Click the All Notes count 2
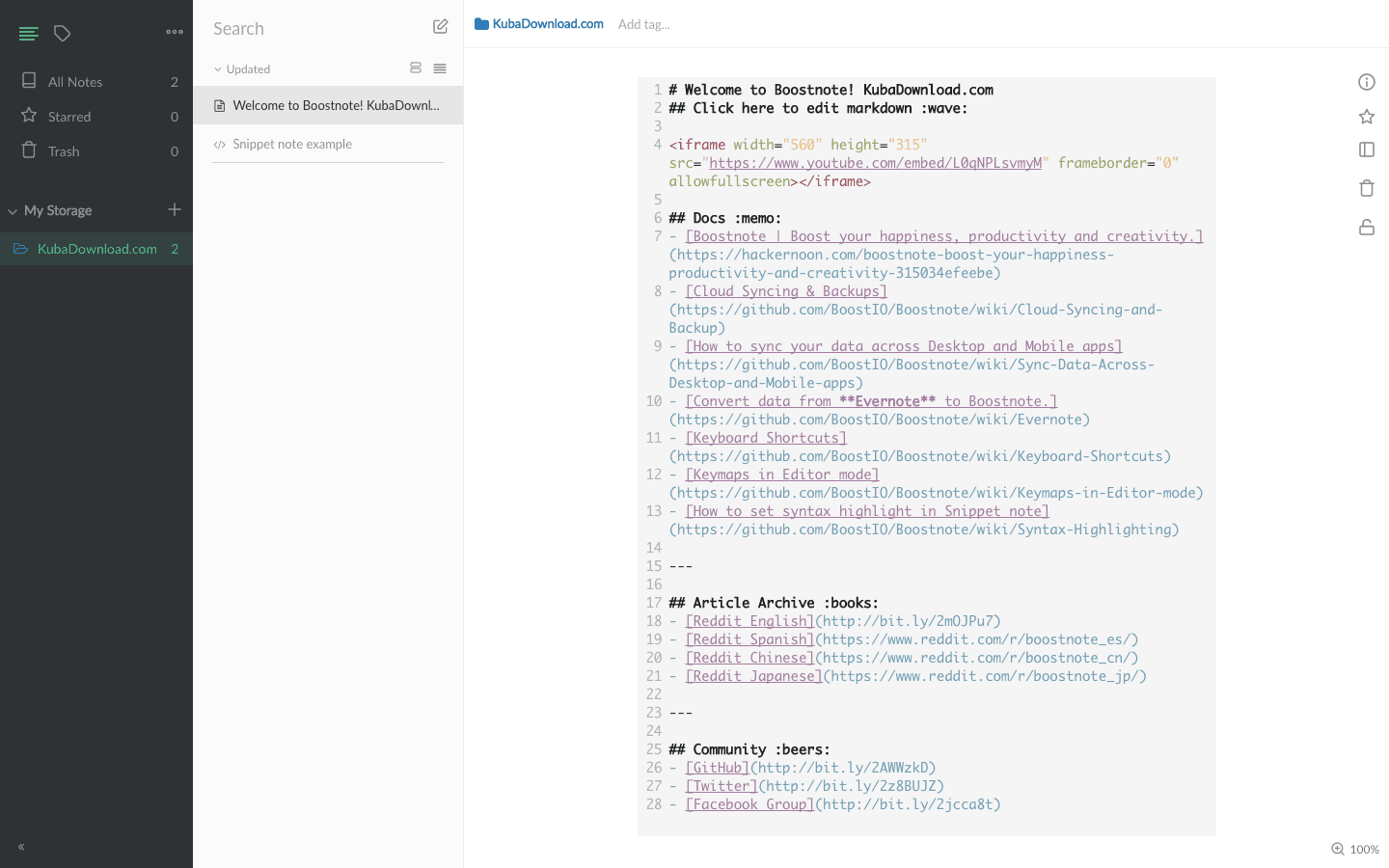Screen dimensions: 1389x868 click(175, 82)
